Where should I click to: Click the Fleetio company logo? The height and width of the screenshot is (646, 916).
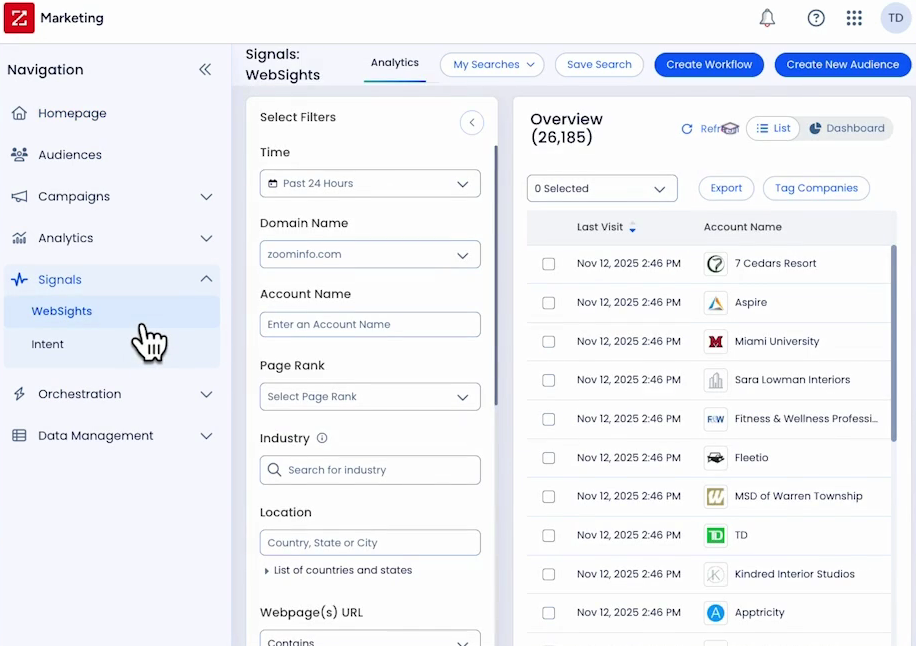click(x=715, y=457)
